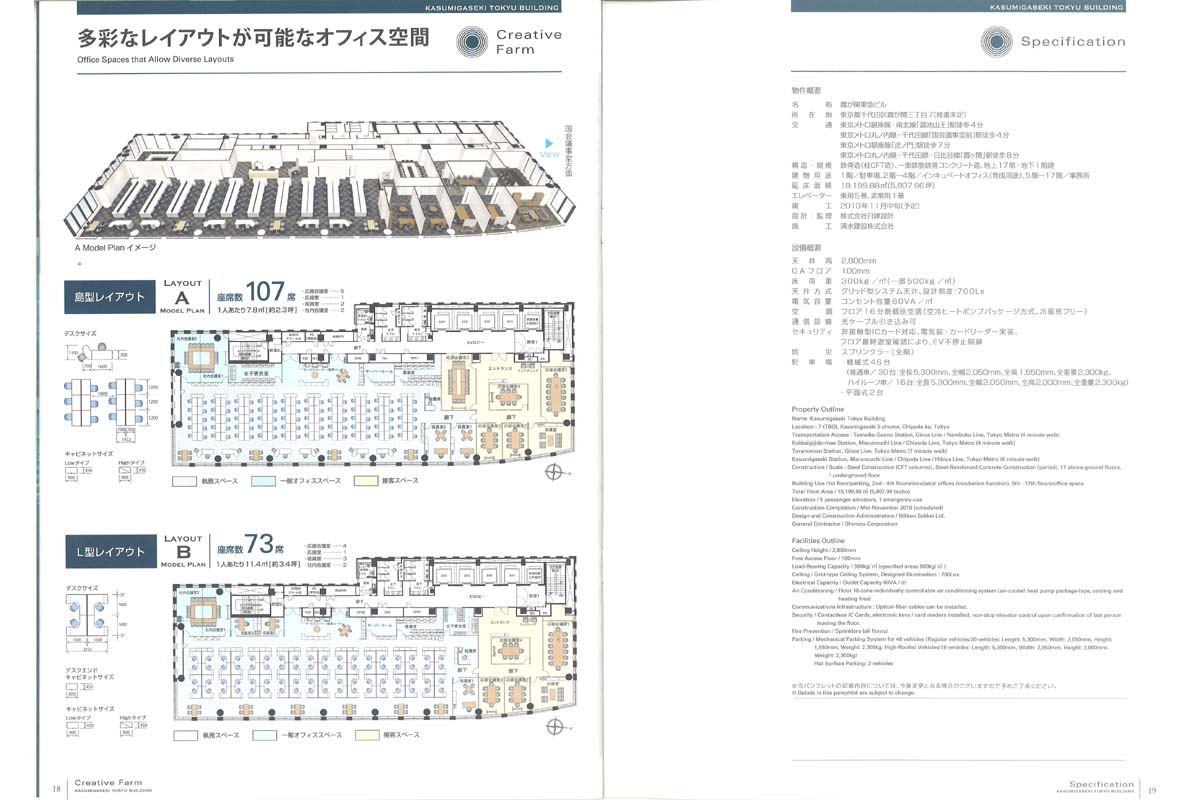Click the Creative Farm concentric circle logo
Viewport: 1200px width, 800px height.
click(474, 42)
